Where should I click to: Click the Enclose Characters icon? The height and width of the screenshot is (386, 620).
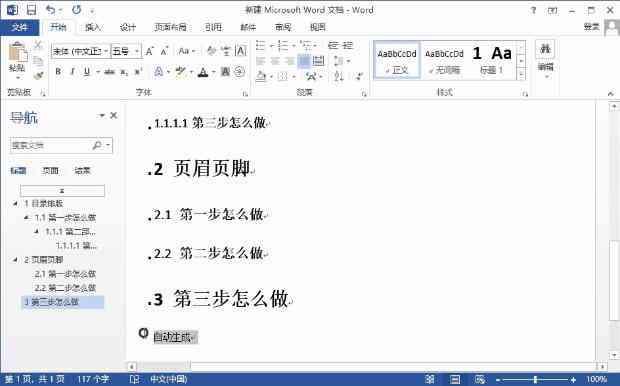coord(239,72)
